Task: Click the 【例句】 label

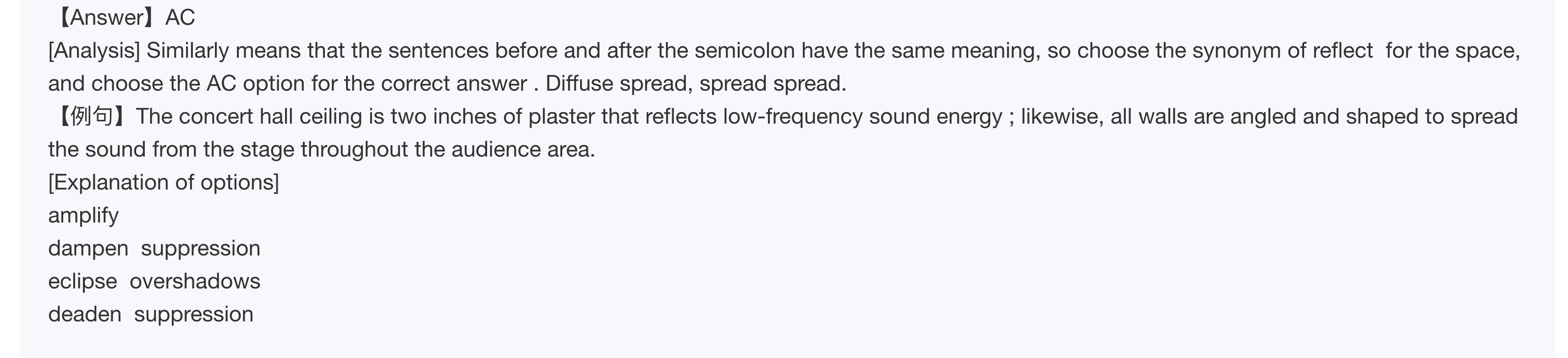Action: 91,116
